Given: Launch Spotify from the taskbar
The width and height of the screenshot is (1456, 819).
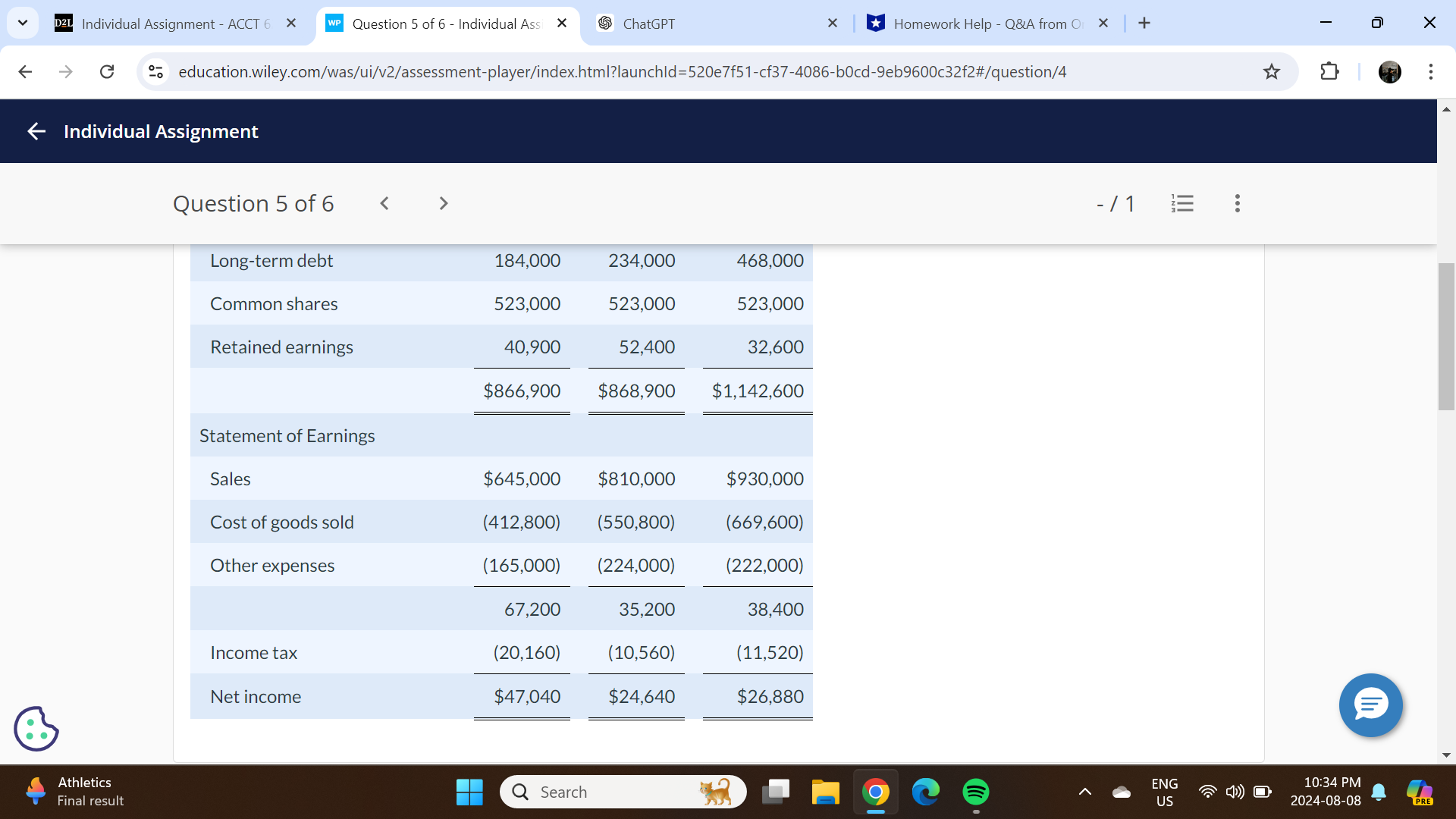Looking at the screenshot, I should point(976,791).
